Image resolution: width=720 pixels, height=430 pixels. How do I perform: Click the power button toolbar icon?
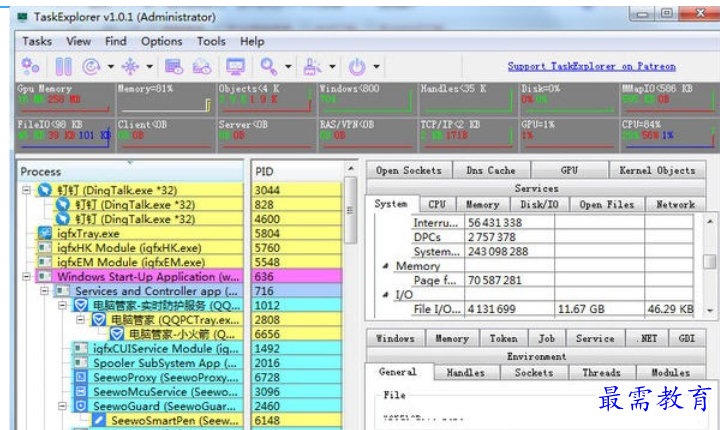click(x=356, y=67)
